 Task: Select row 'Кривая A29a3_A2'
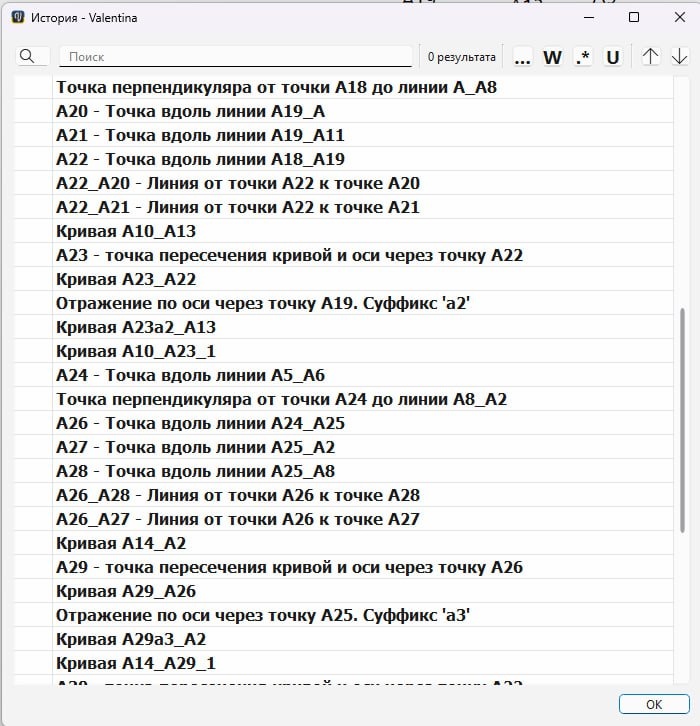click(344, 639)
